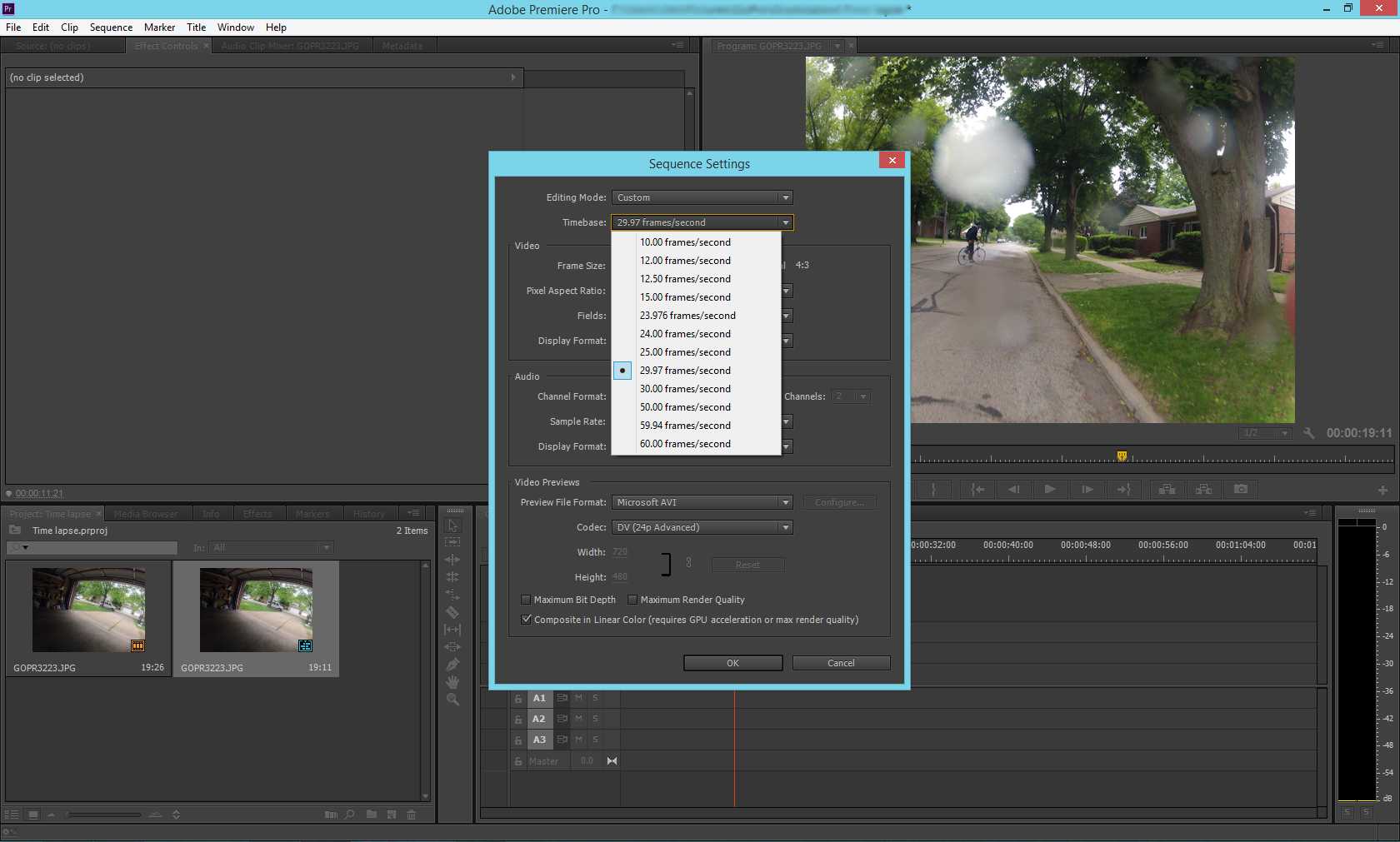The width and height of the screenshot is (1400, 842).
Task: Open the Program monitor sequence tab dropdown
Action: pos(837,46)
